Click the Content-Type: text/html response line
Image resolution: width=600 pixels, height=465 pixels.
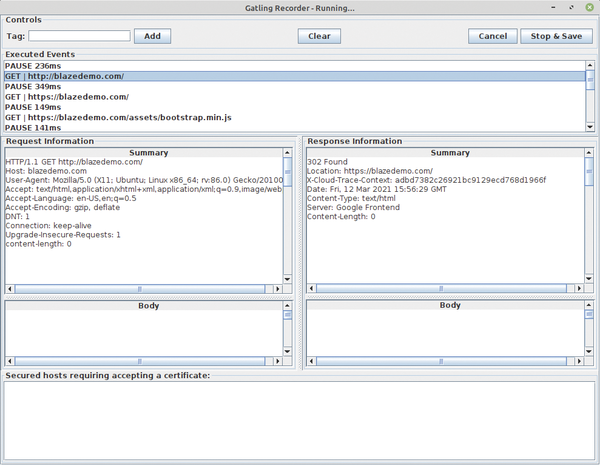[351, 198]
